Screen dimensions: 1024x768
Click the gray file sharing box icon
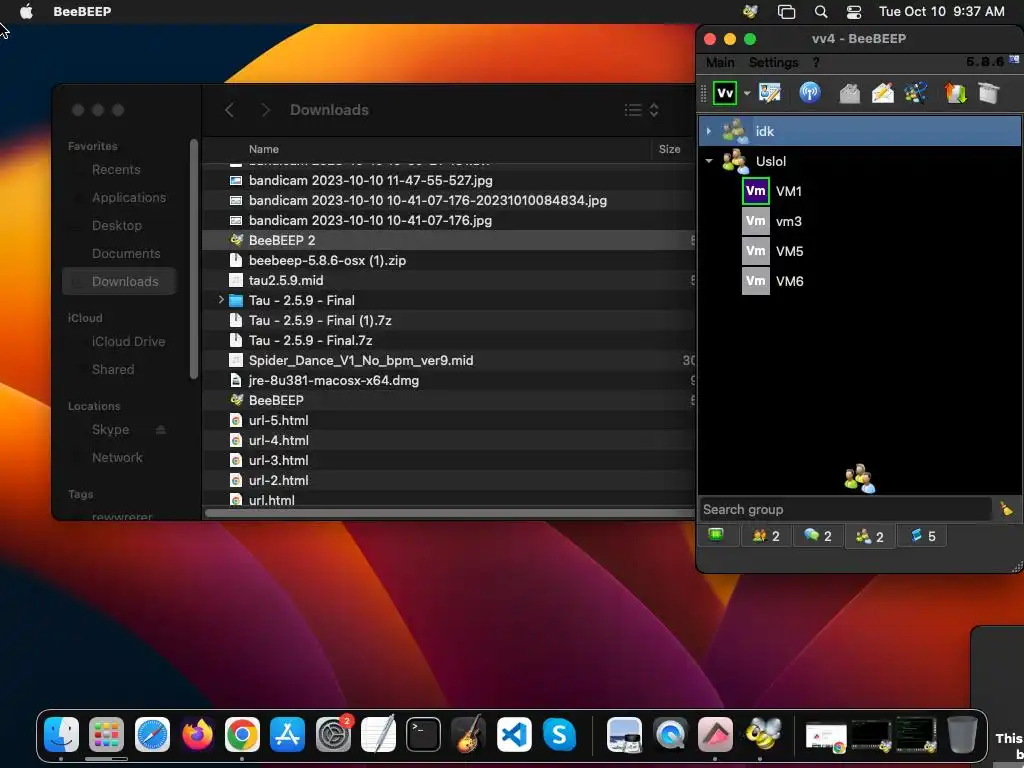(989, 93)
